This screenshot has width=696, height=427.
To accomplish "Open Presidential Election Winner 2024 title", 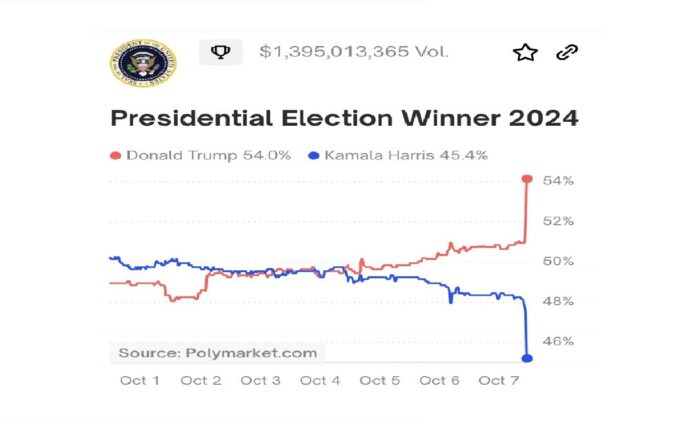I will click(x=344, y=118).
